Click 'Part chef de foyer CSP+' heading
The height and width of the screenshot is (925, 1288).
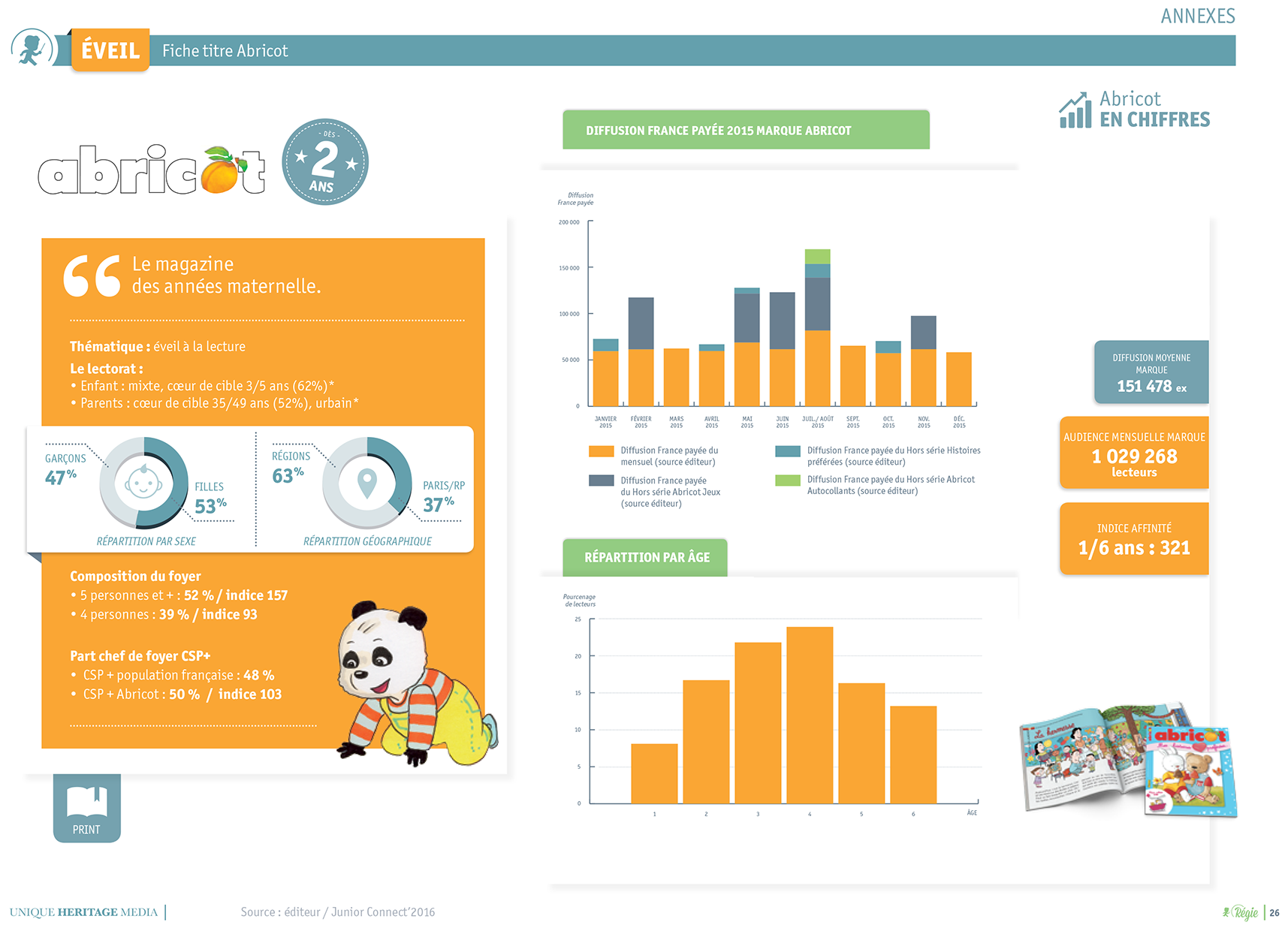coord(140,655)
